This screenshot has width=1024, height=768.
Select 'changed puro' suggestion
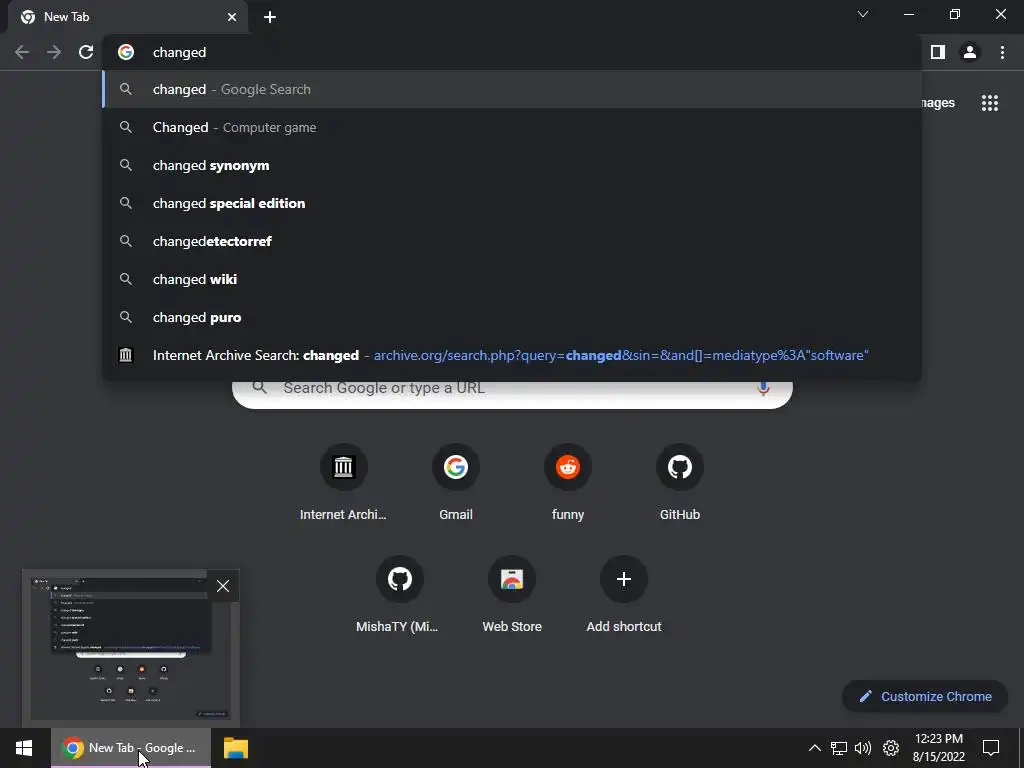coord(512,317)
